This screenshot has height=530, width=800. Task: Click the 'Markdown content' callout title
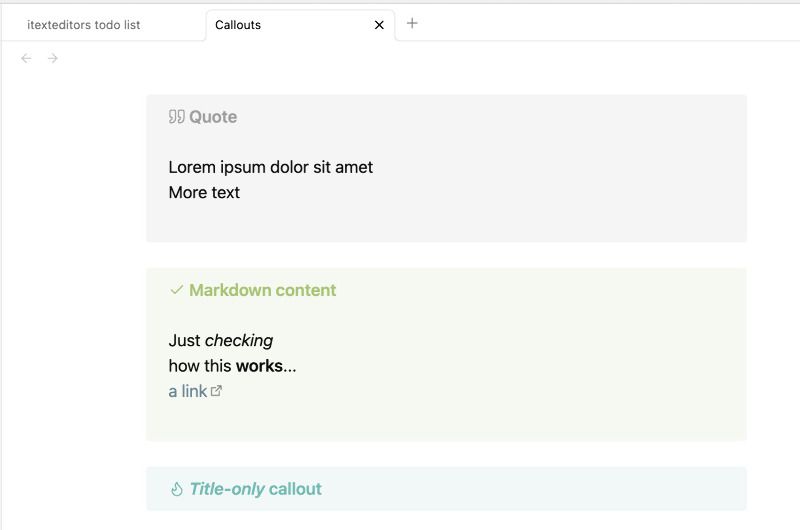tap(262, 290)
